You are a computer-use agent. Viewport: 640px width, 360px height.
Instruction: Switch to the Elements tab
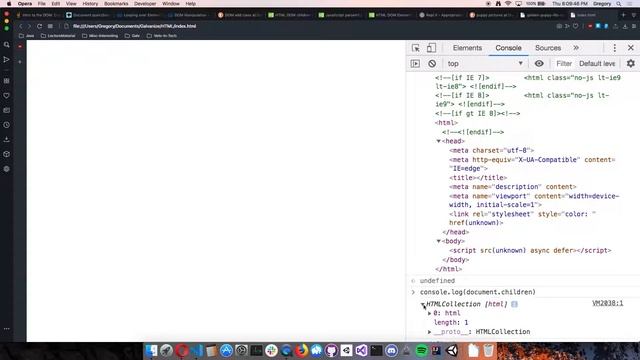click(467, 48)
